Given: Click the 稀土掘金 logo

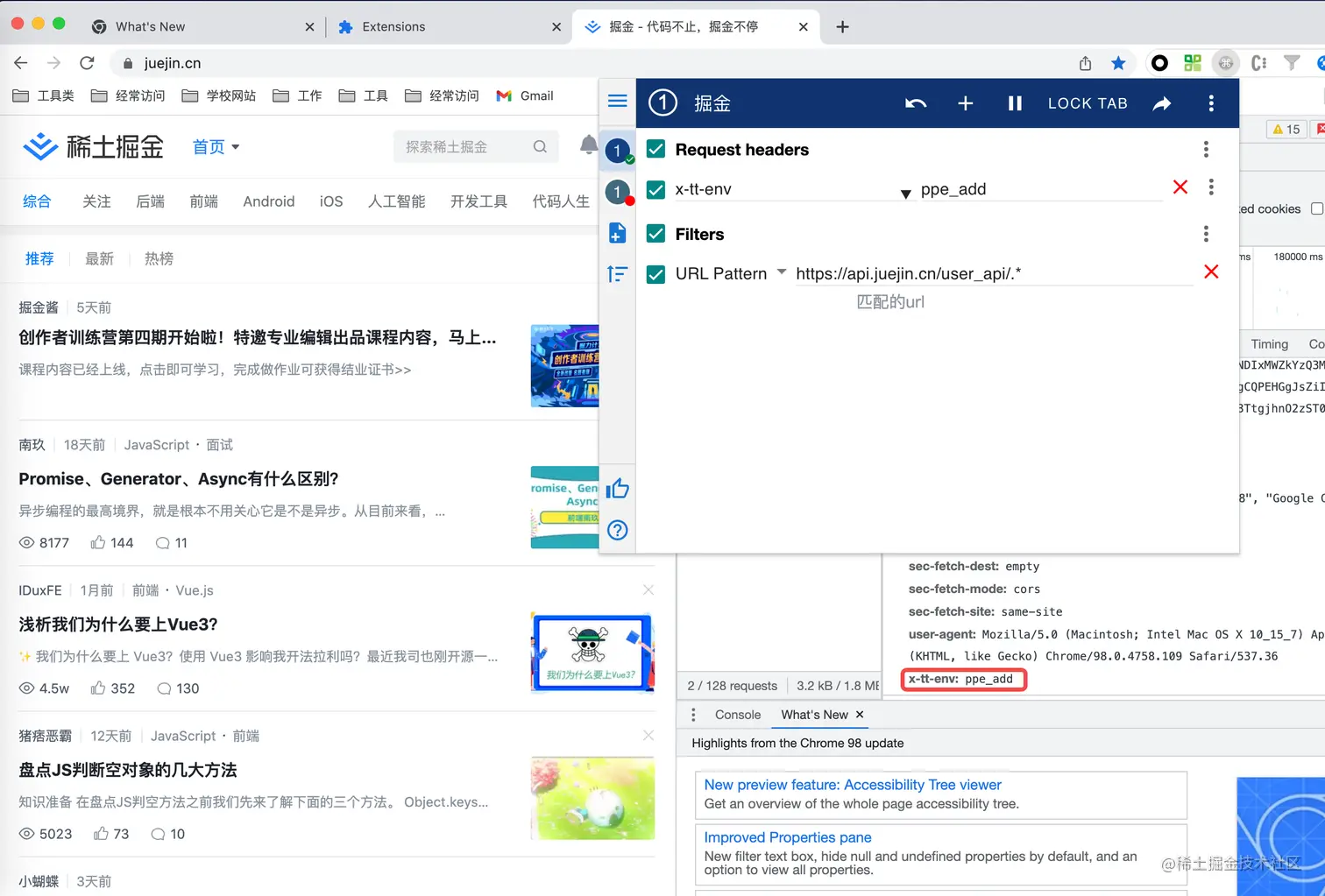Looking at the screenshot, I should click(x=94, y=146).
